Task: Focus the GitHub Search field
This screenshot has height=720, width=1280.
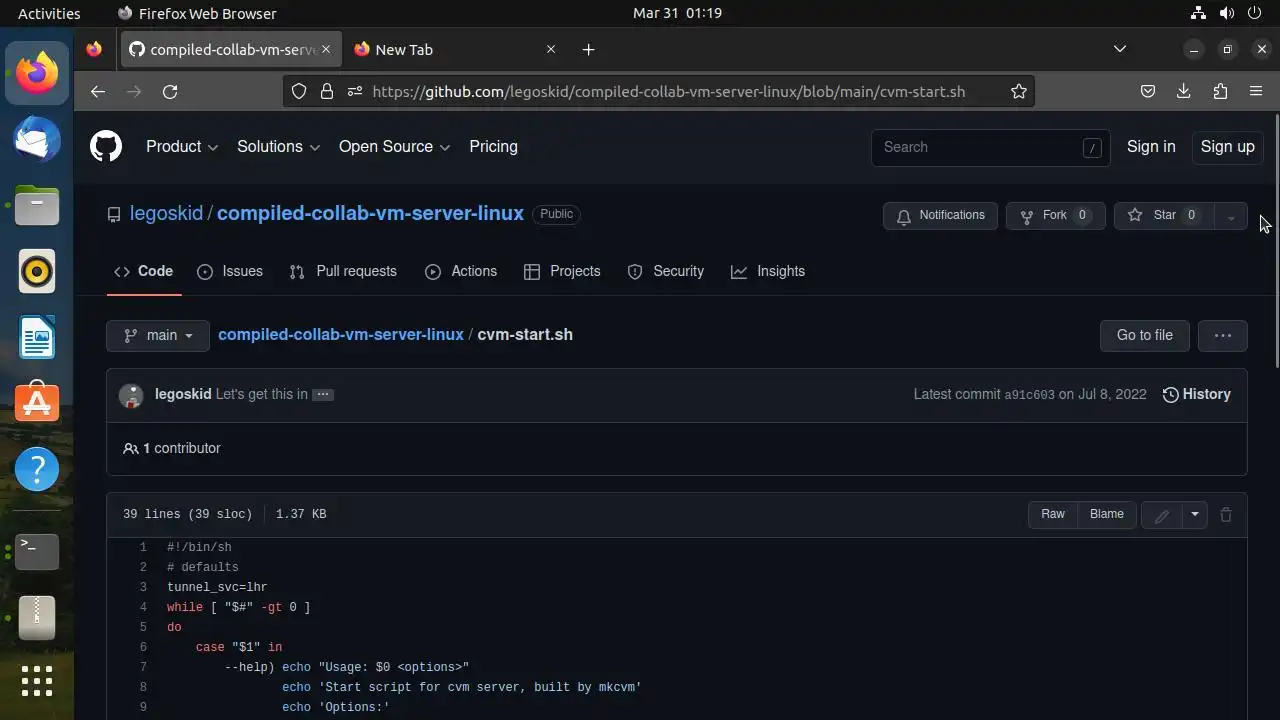Action: click(x=990, y=147)
